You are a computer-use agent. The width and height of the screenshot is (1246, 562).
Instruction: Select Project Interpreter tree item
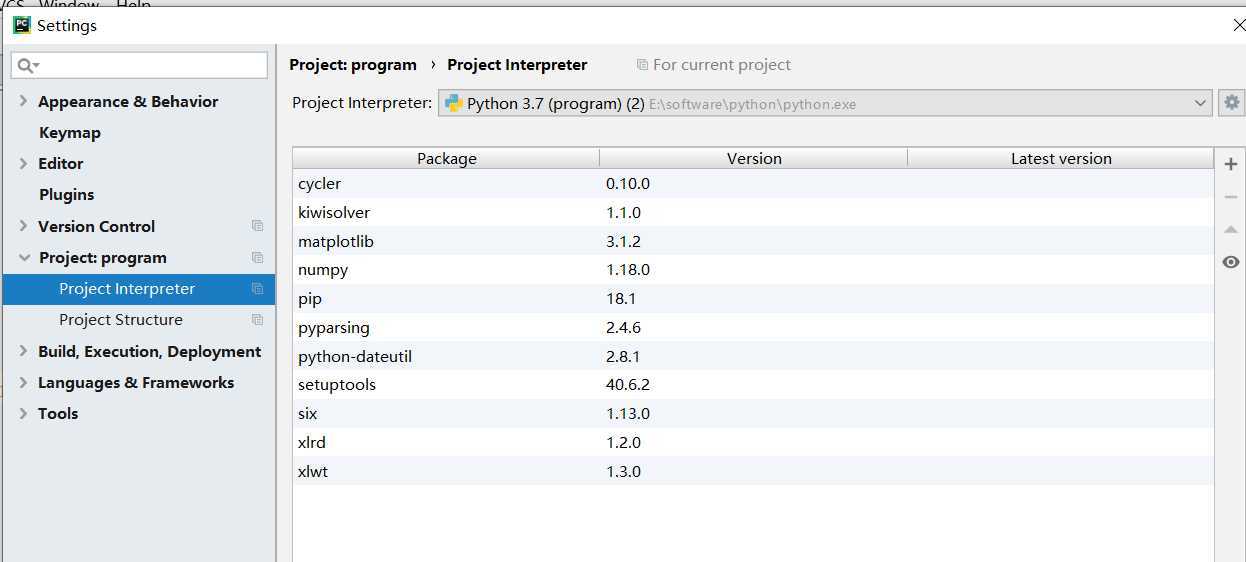point(138,289)
